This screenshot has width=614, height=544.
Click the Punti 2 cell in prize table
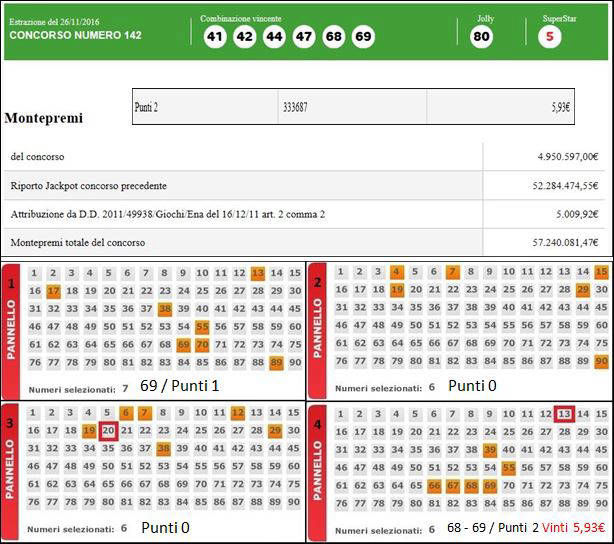click(x=204, y=106)
